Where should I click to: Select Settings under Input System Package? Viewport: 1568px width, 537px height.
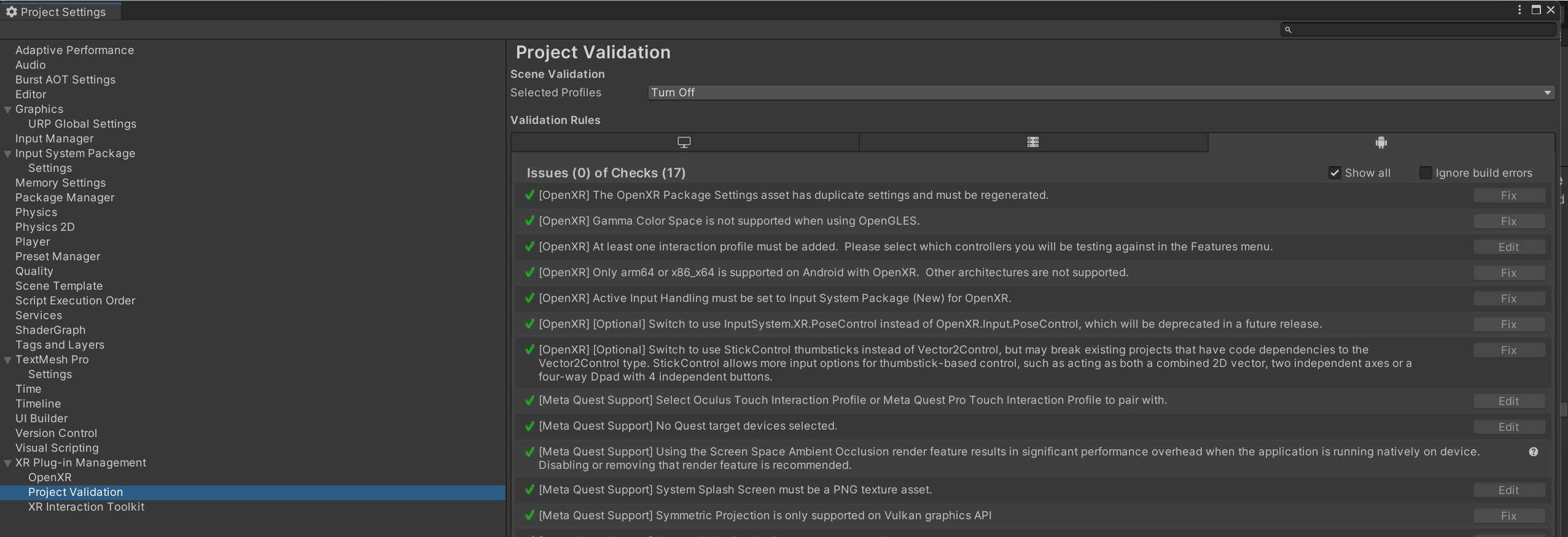pos(50,168)
